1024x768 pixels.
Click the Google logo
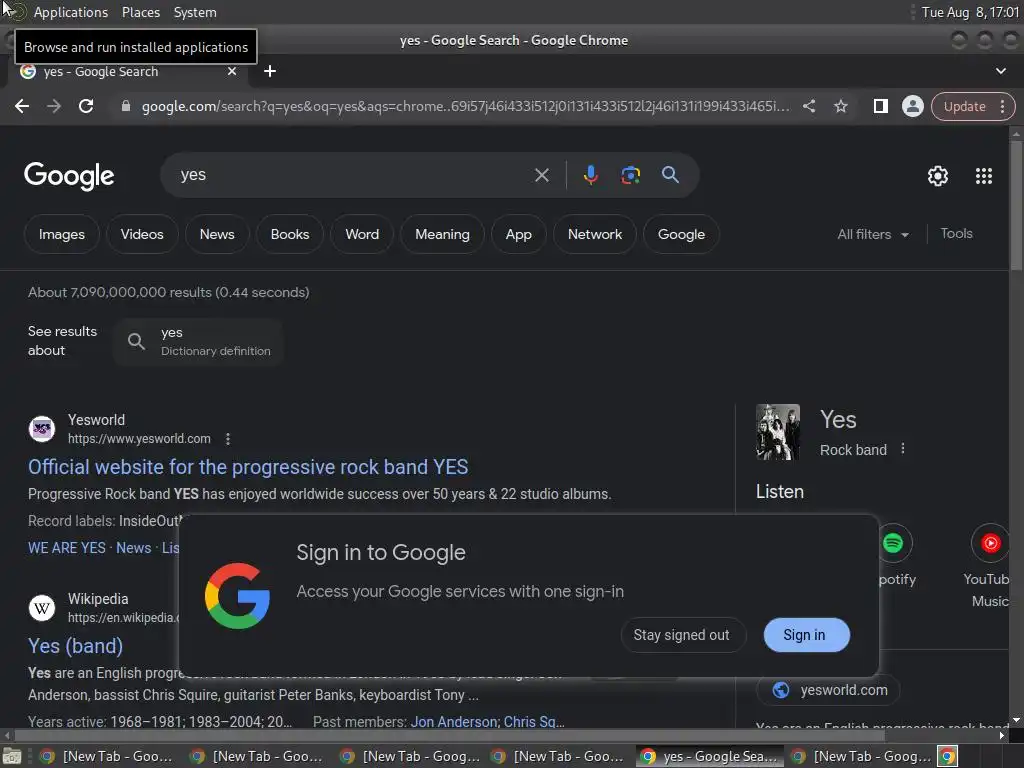[x=69, y=176]
